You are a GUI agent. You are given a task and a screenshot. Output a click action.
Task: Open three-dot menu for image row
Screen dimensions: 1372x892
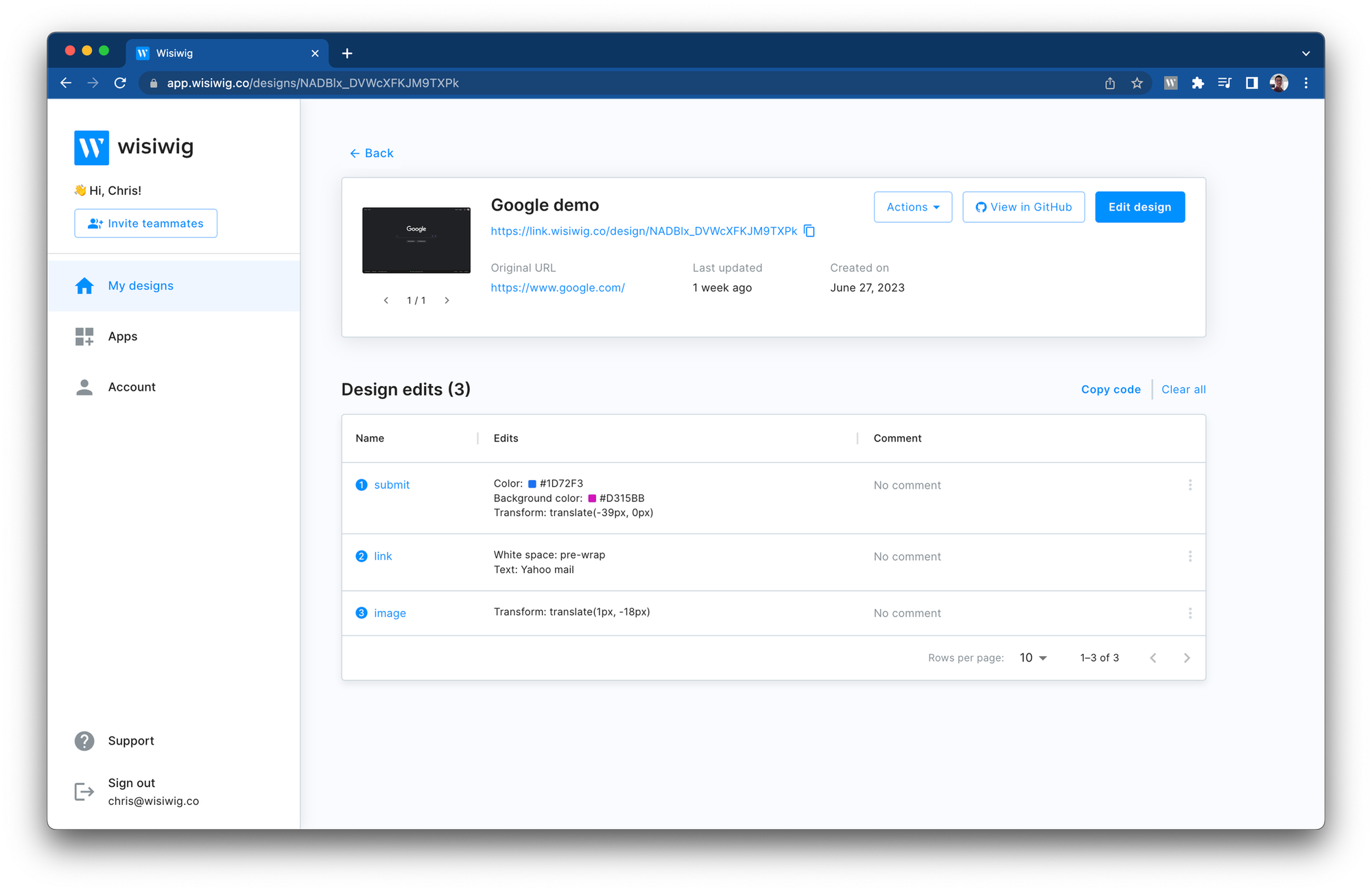coord(1190,613)
